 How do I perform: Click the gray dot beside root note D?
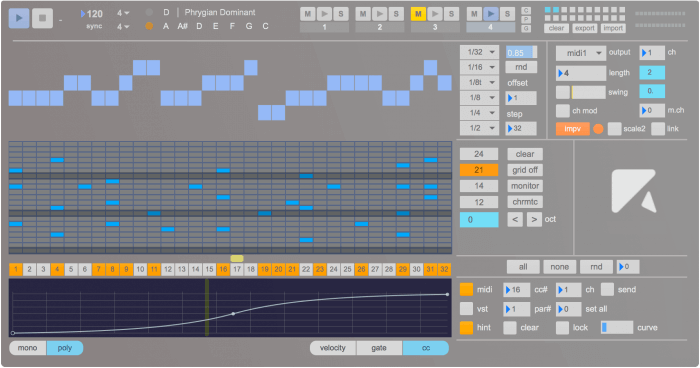[149, 12]
